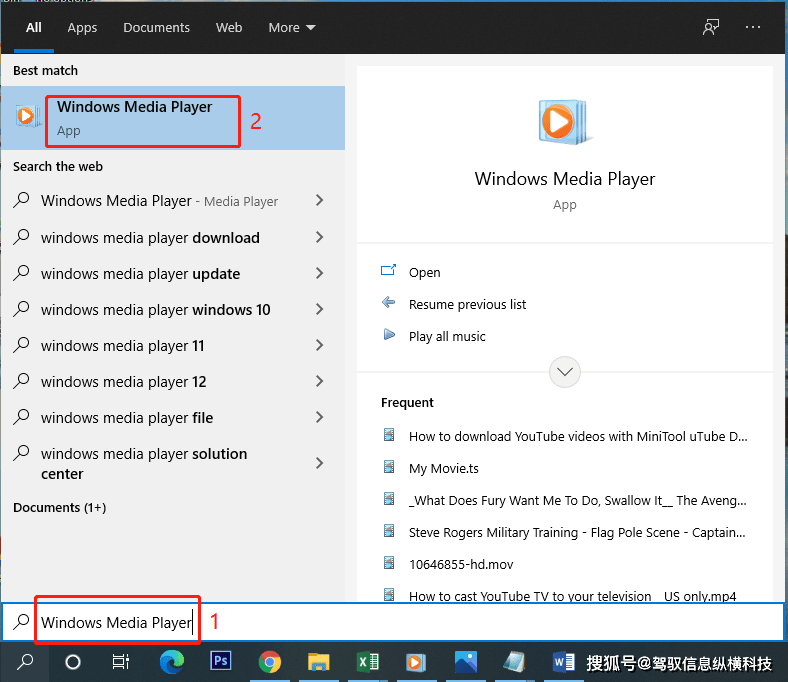The image size is (788, 682).
Task: Click the Open window icon
Action: pos(388,270)
